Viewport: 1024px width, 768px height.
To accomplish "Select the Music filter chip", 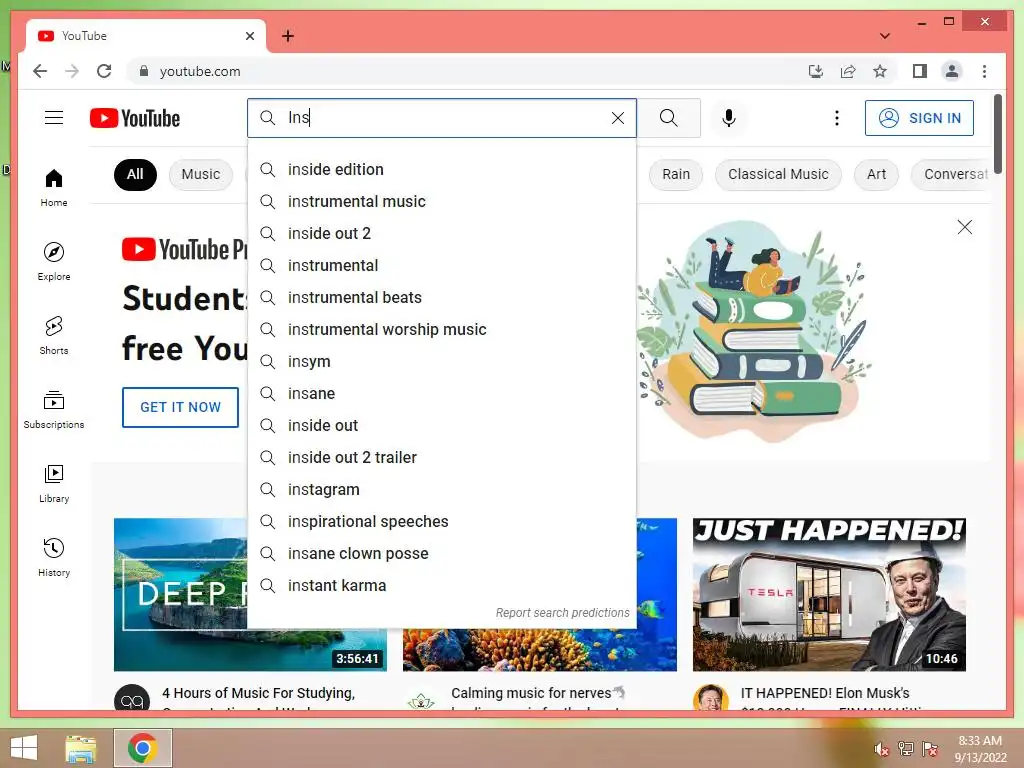I will click(x=200, y=174).
